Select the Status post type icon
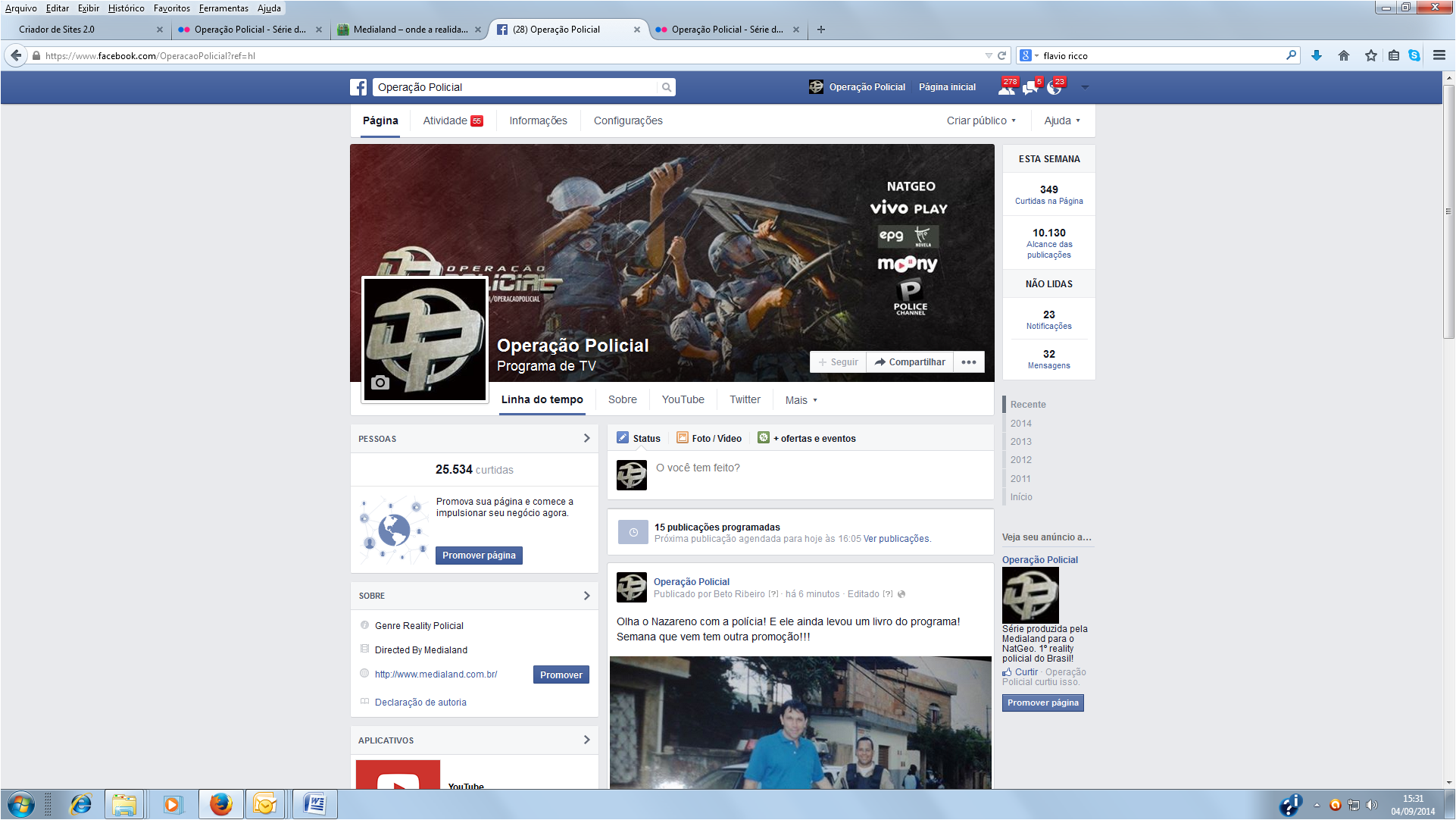 pyautogui.click(x=623, y=438)
